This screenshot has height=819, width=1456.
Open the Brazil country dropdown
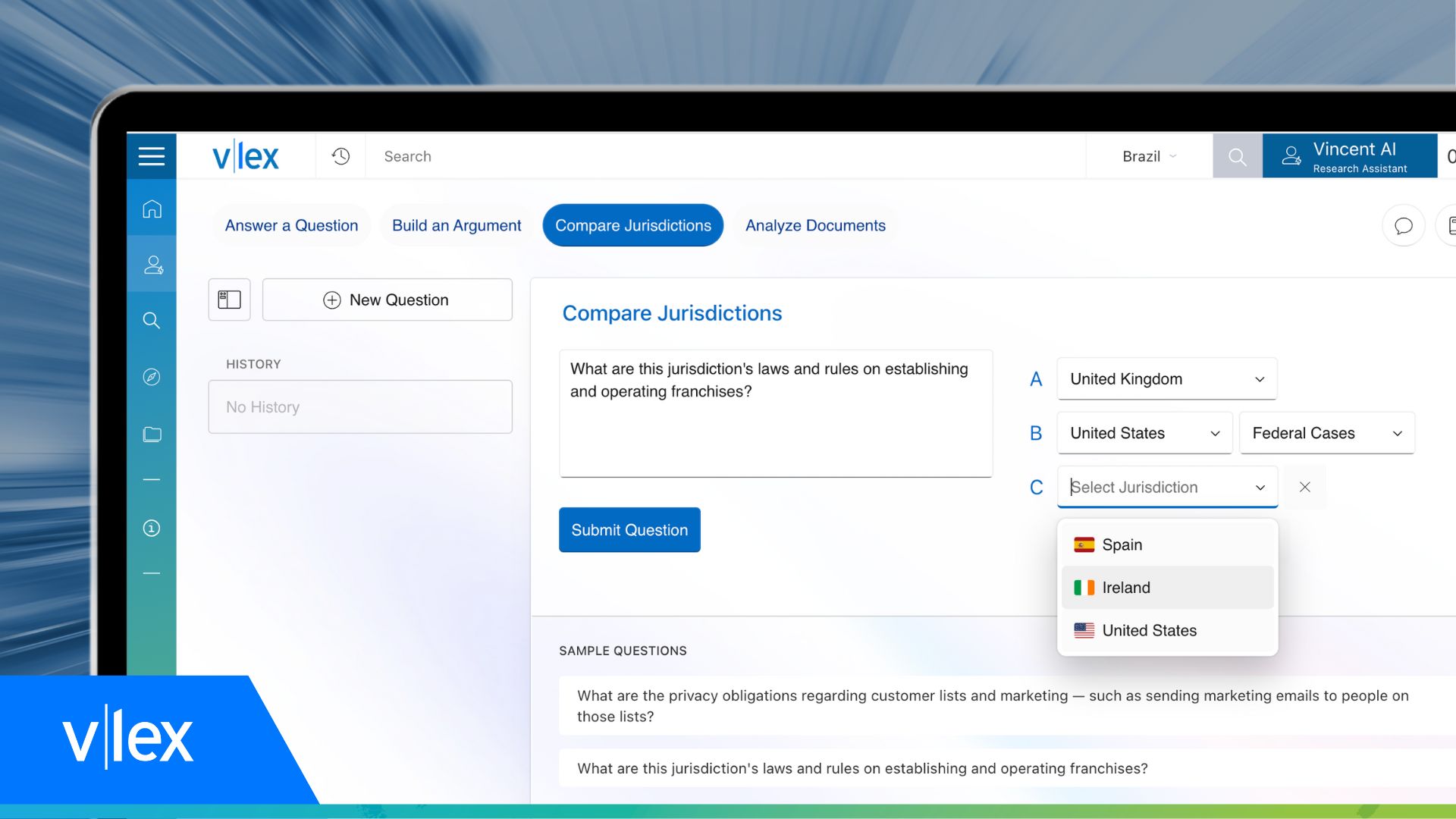[x=1149, y=156]
